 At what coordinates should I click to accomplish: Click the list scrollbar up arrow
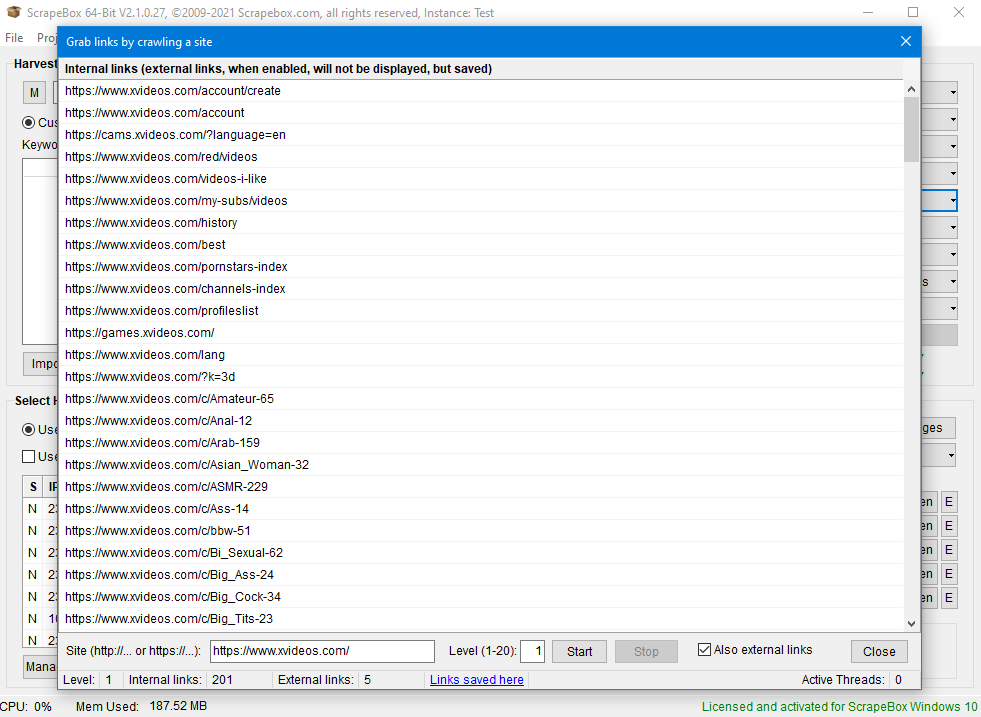[x=912, y=89]
